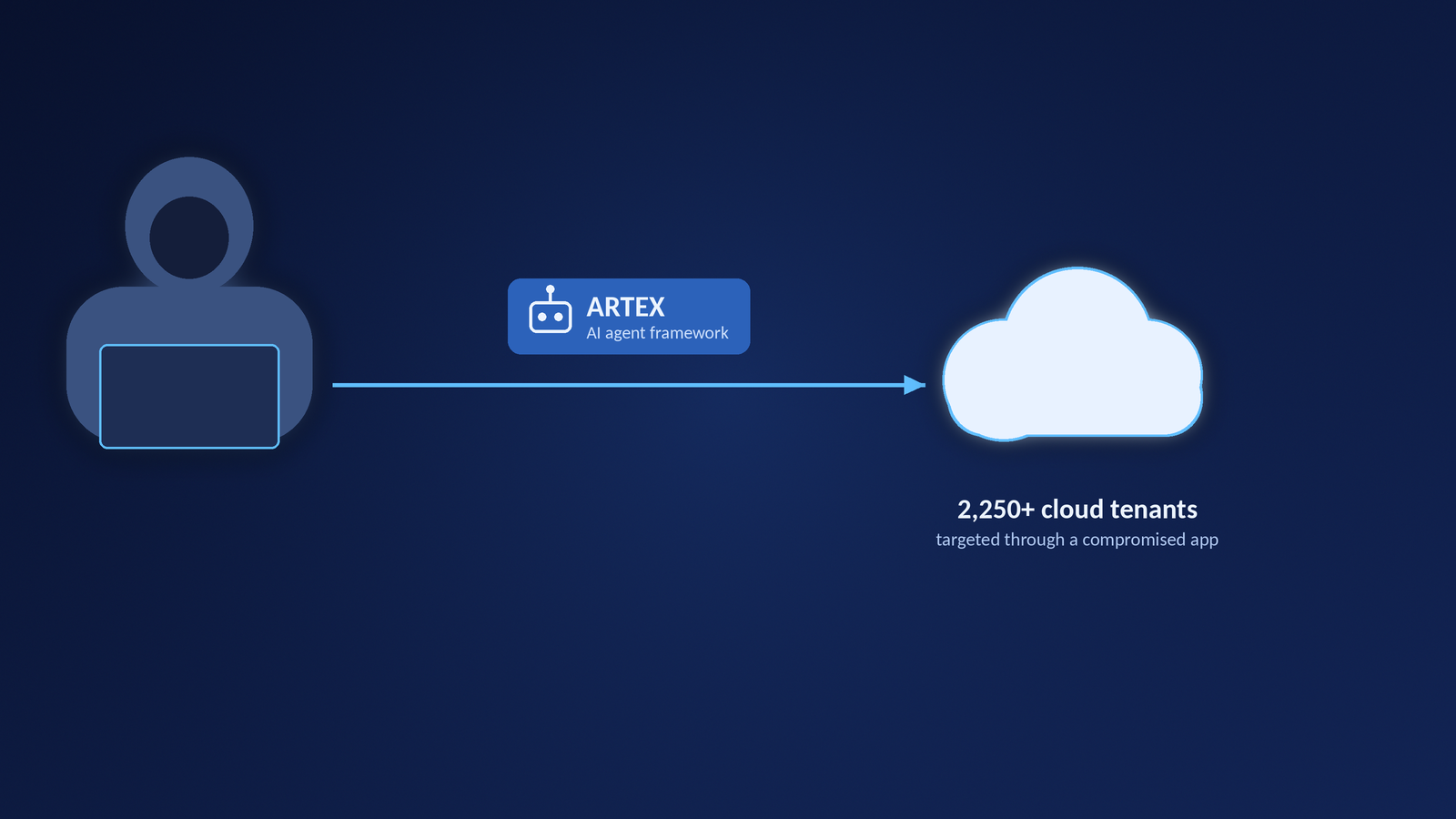The width and height of the screenshot is (1456, 819).
Task: Click the hacker's laptop screen
Action: pyautogui.click(x=189, y=397)
